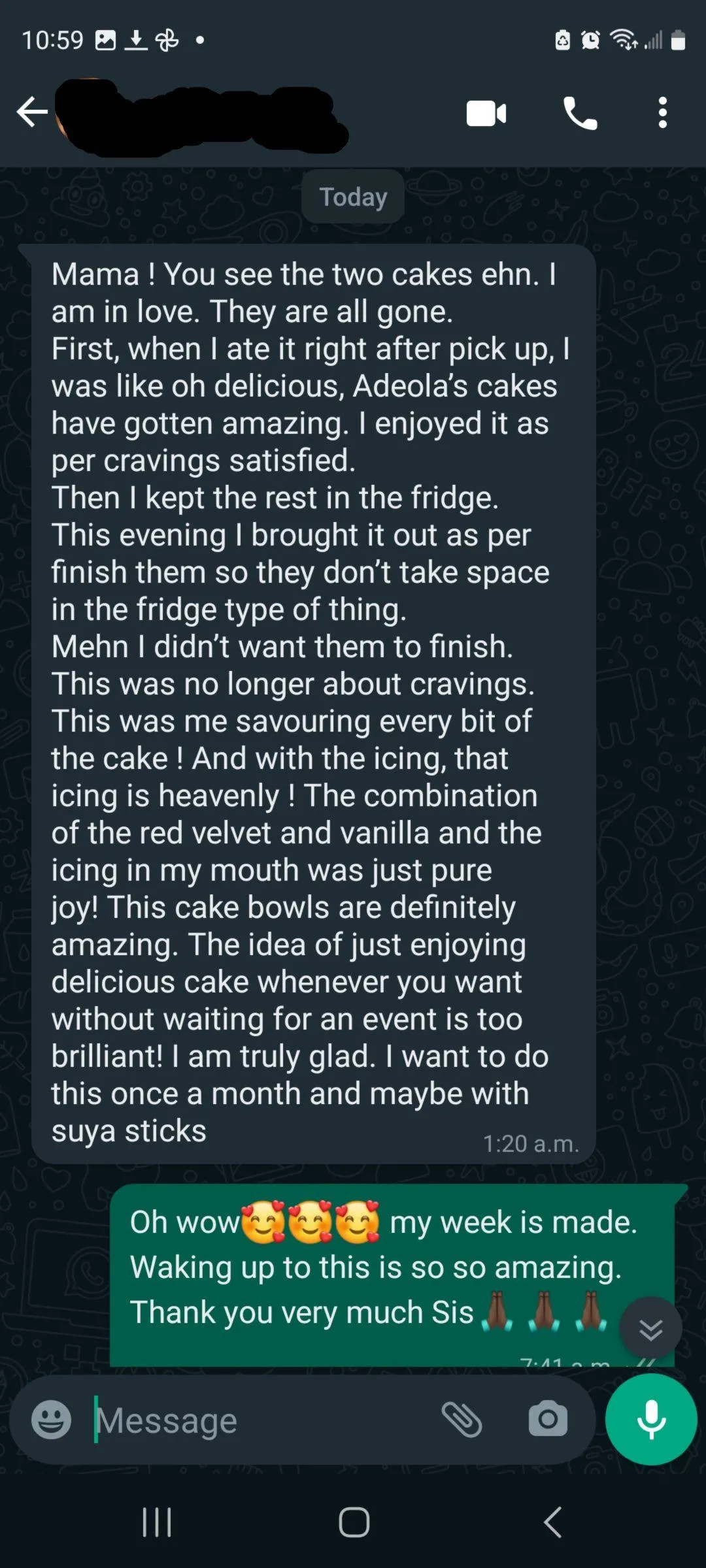
Task: Tap the alarm icon in status bar
Action: tap(591, 41)
